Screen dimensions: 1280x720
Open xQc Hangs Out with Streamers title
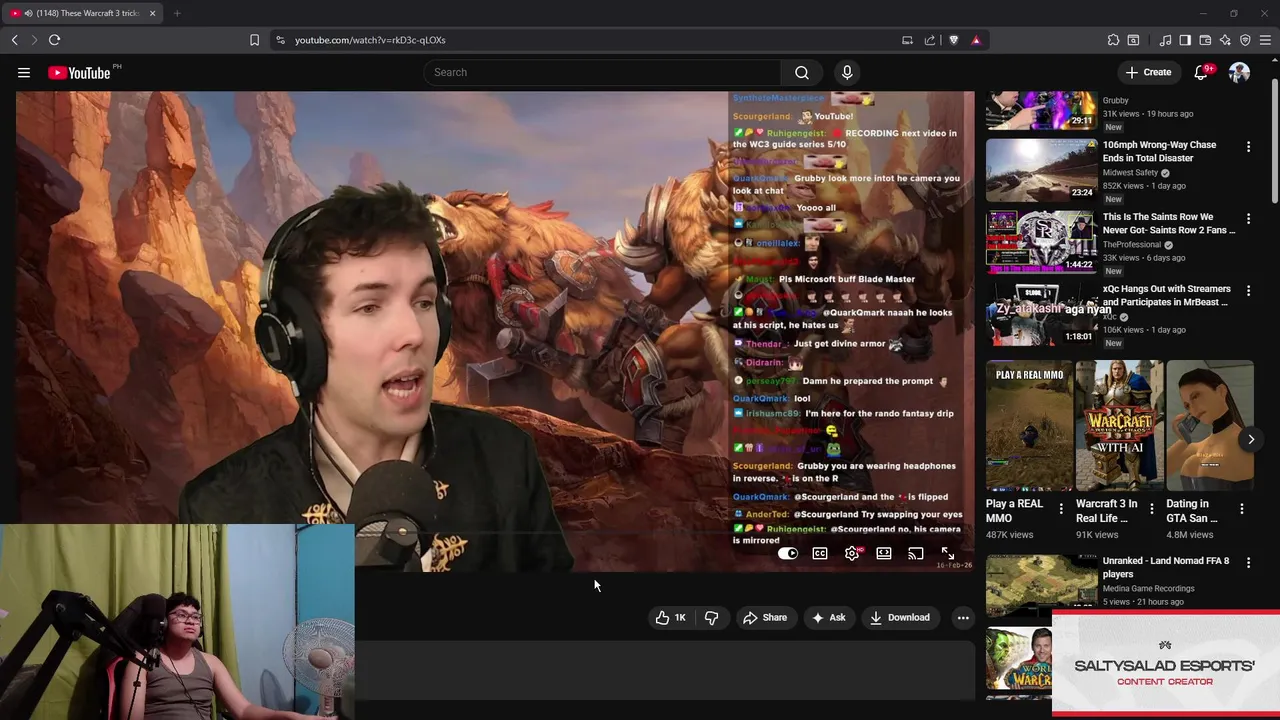tap(1166, 295)
